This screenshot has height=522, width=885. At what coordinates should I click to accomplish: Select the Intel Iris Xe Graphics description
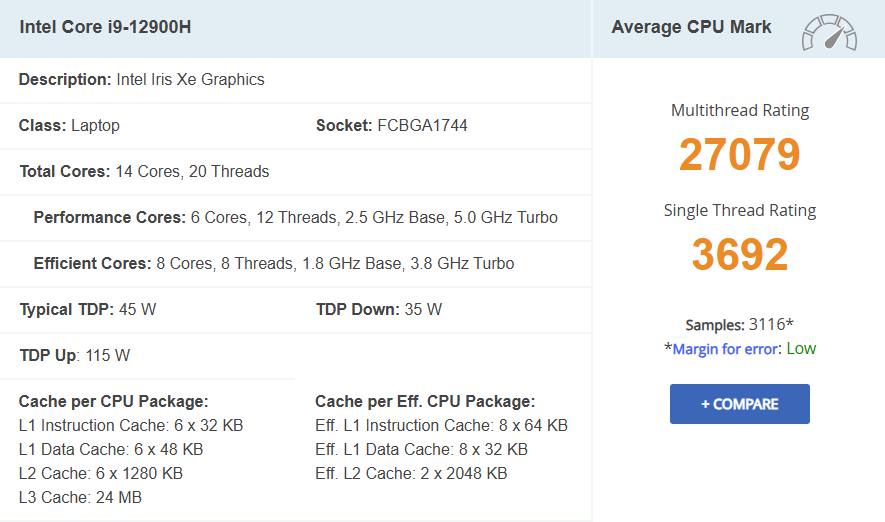coord(190,80)
